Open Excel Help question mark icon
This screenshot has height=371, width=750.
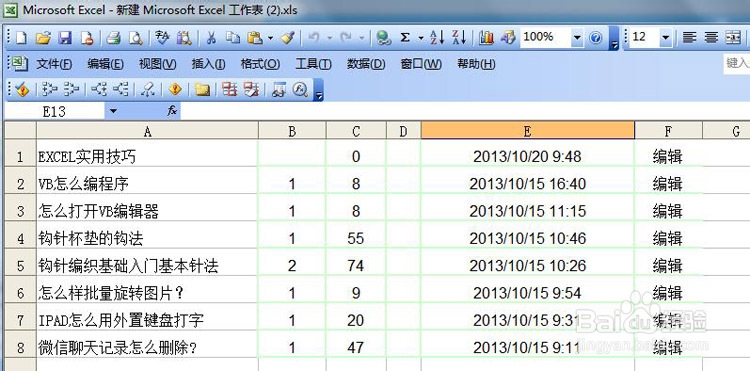coord(596,38)
